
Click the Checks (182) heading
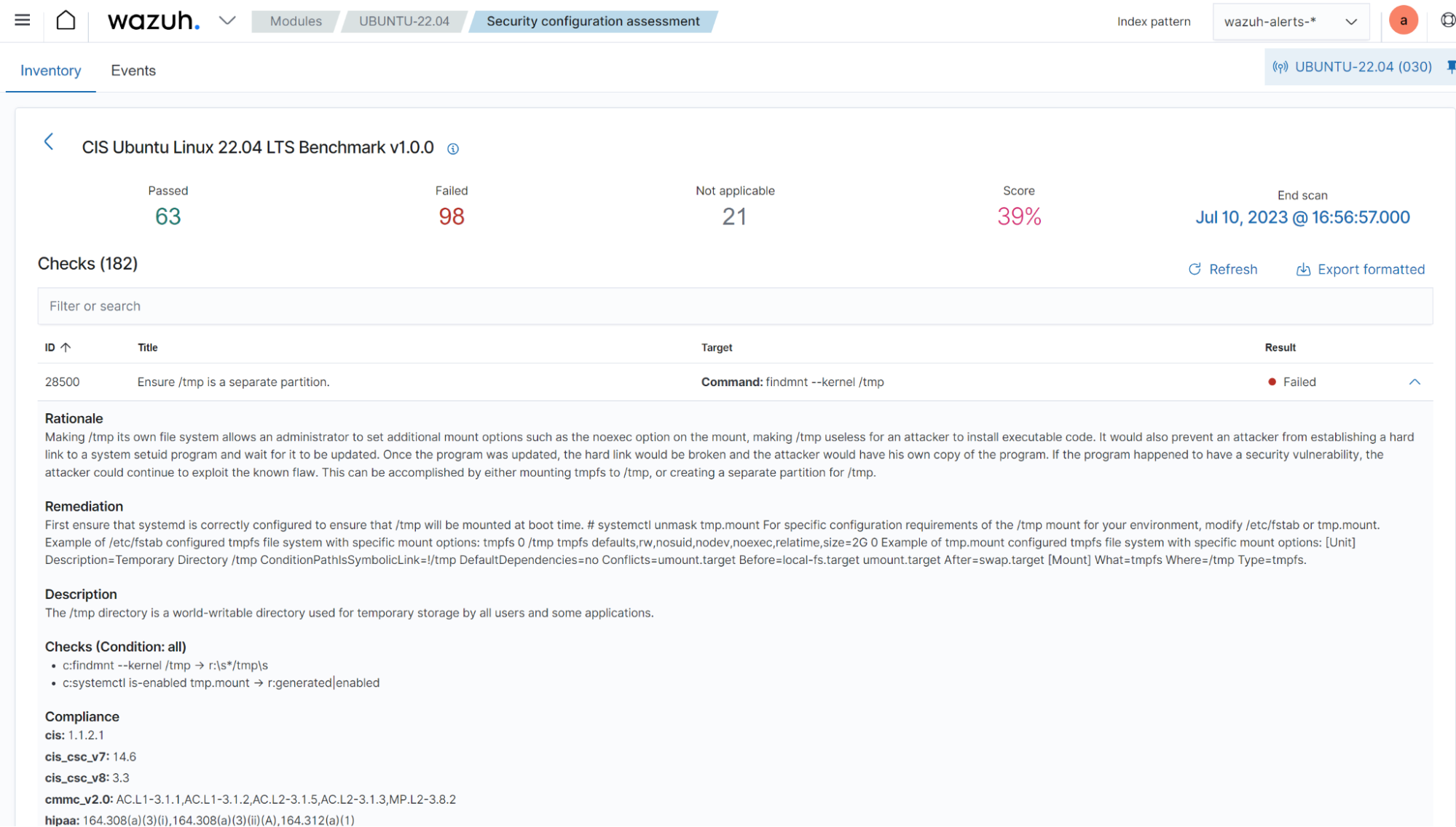coord(87,264)
